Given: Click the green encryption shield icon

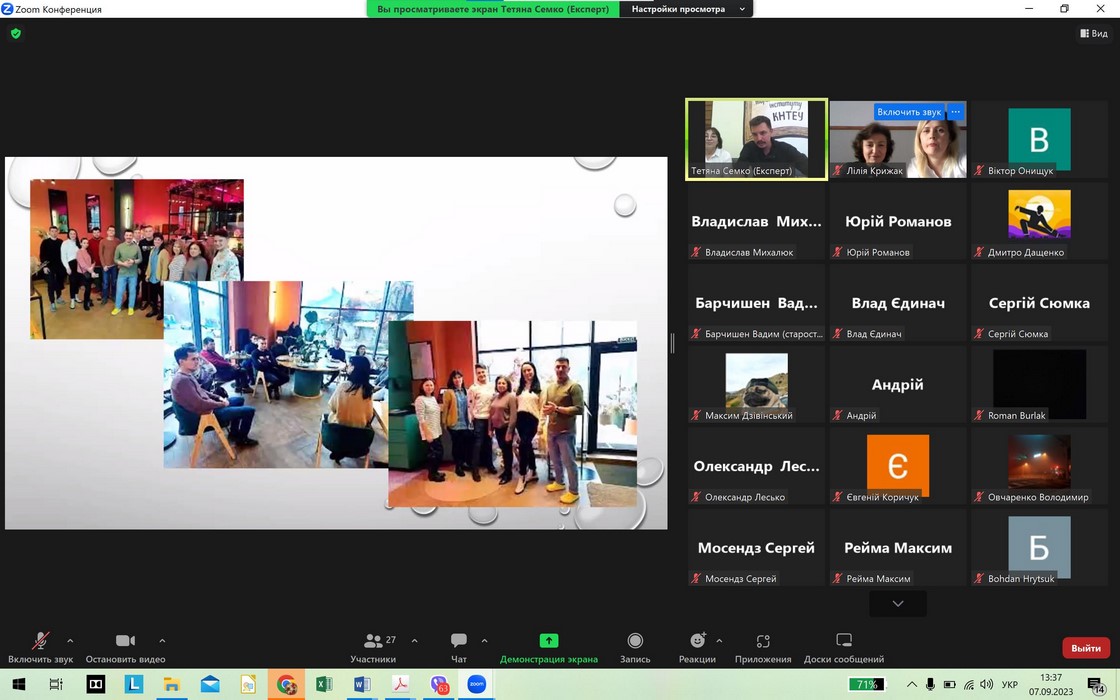Looking at the screenshot, I should (x=15, y=33).
